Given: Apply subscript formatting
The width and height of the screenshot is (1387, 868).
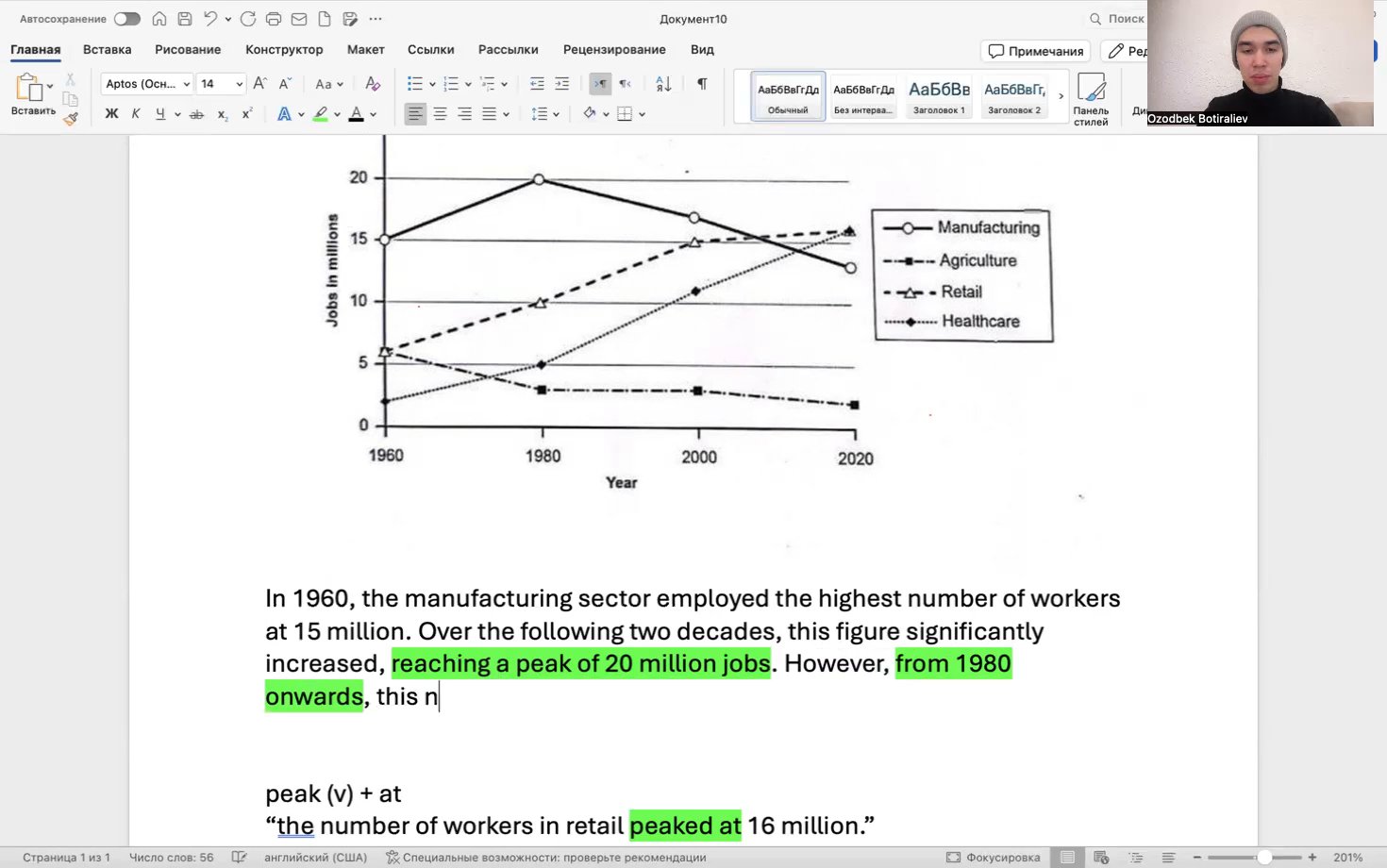Looking at the screenshot, I should [x=223, y=114].
